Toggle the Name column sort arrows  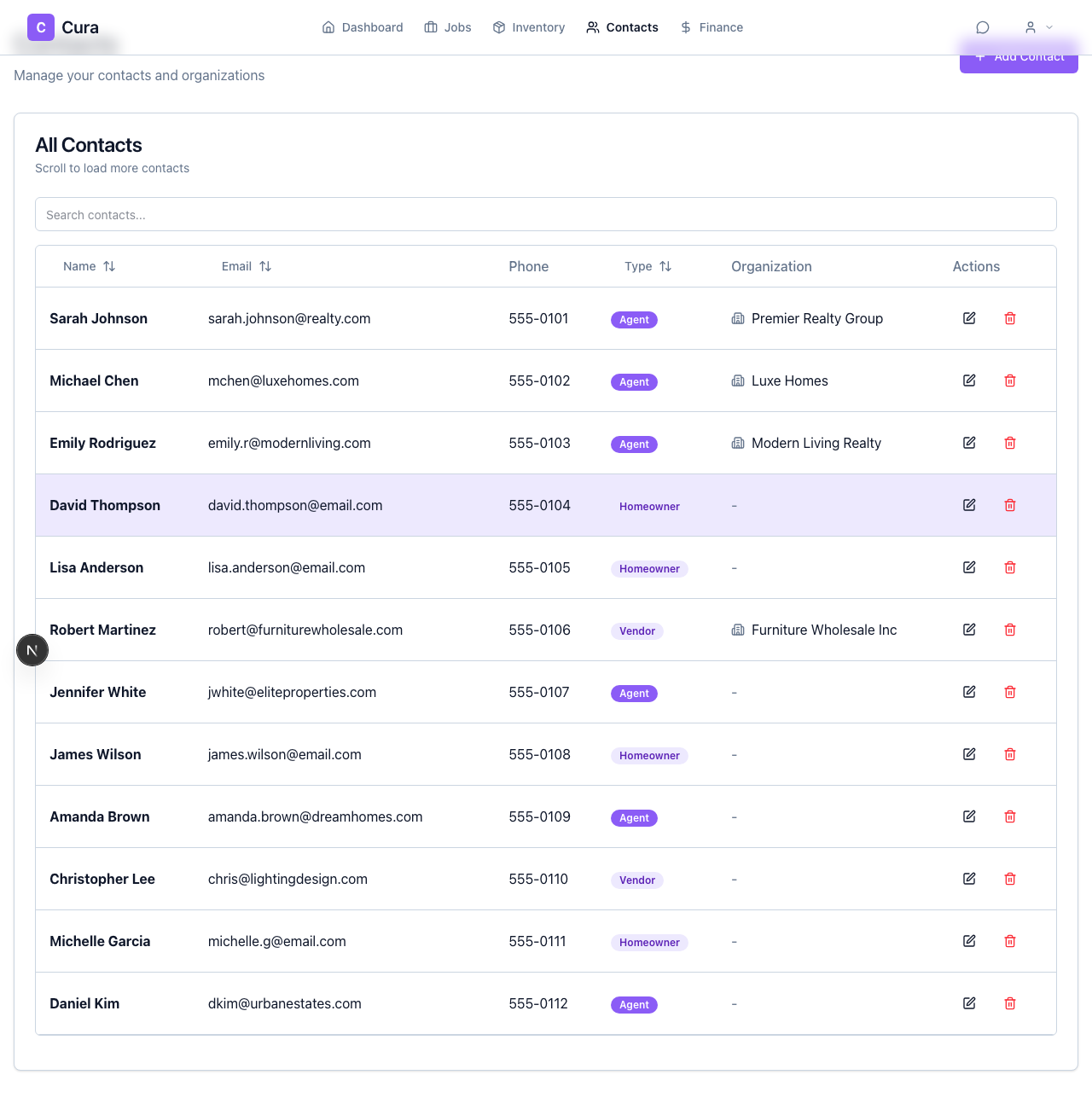coord(110,265)
